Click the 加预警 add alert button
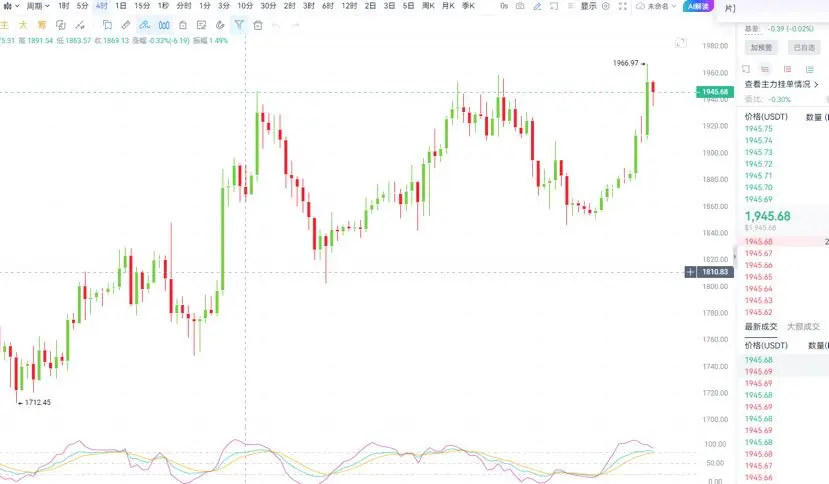829x484 pixels. point(761,48)
